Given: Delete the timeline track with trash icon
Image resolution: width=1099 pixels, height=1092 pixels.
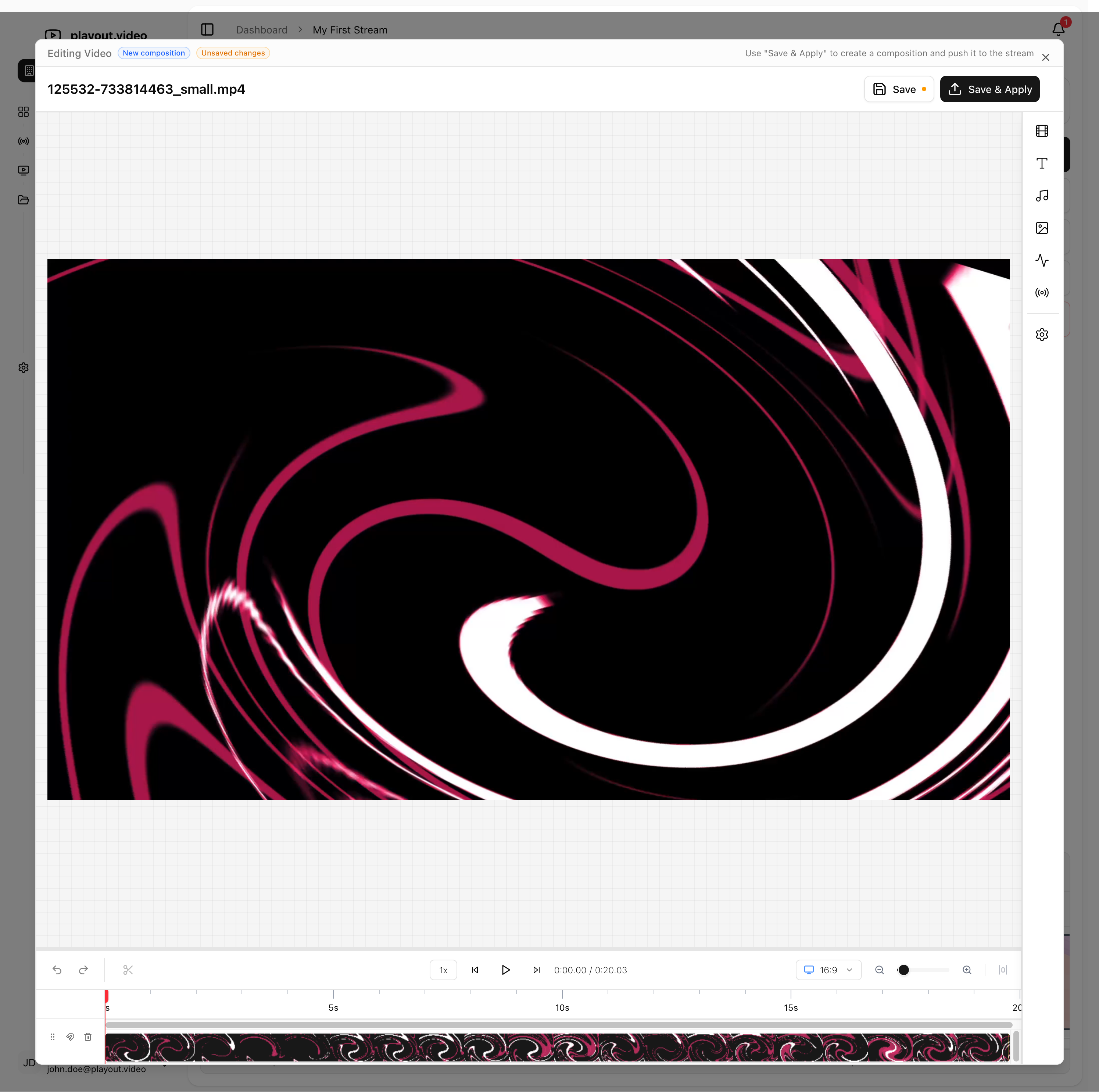Looking at the screenshot, I should tap(87, 1037).
